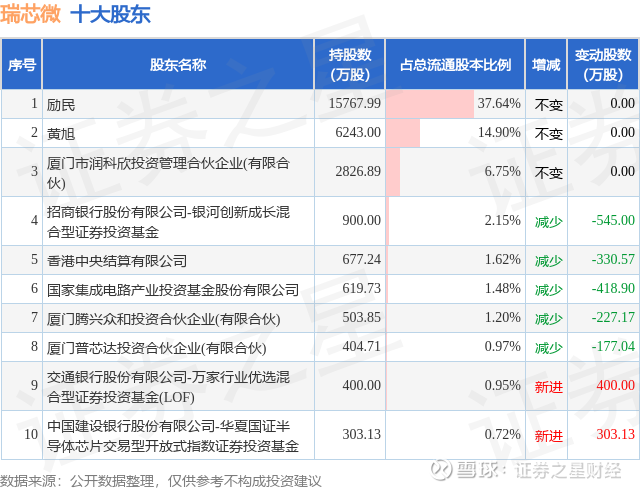Select the 序号 column header
The image size is (640, 490).
[22, 65]
